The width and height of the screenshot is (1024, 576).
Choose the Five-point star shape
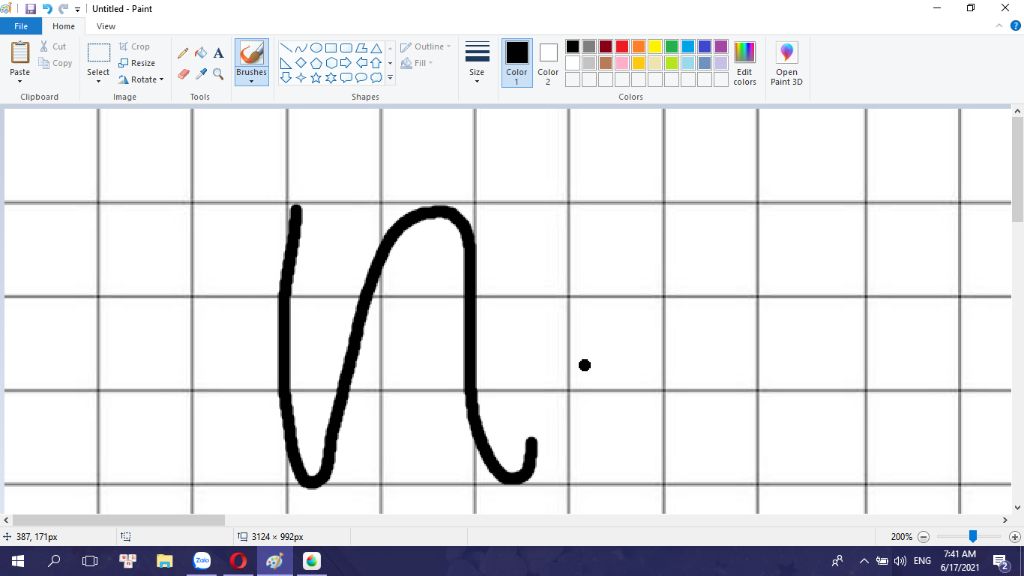[x=315, y=78]
